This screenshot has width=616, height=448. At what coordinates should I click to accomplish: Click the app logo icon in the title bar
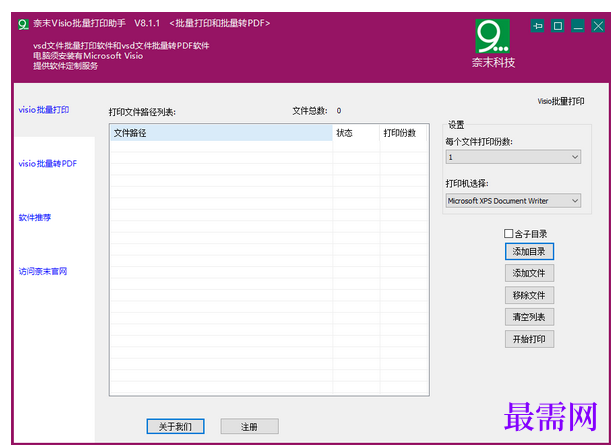(23, 24)
